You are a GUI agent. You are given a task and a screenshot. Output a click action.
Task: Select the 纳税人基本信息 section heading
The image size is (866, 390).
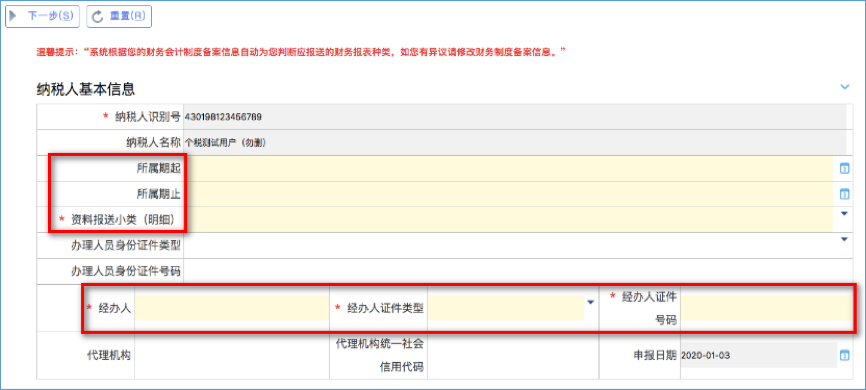[86, 88]
